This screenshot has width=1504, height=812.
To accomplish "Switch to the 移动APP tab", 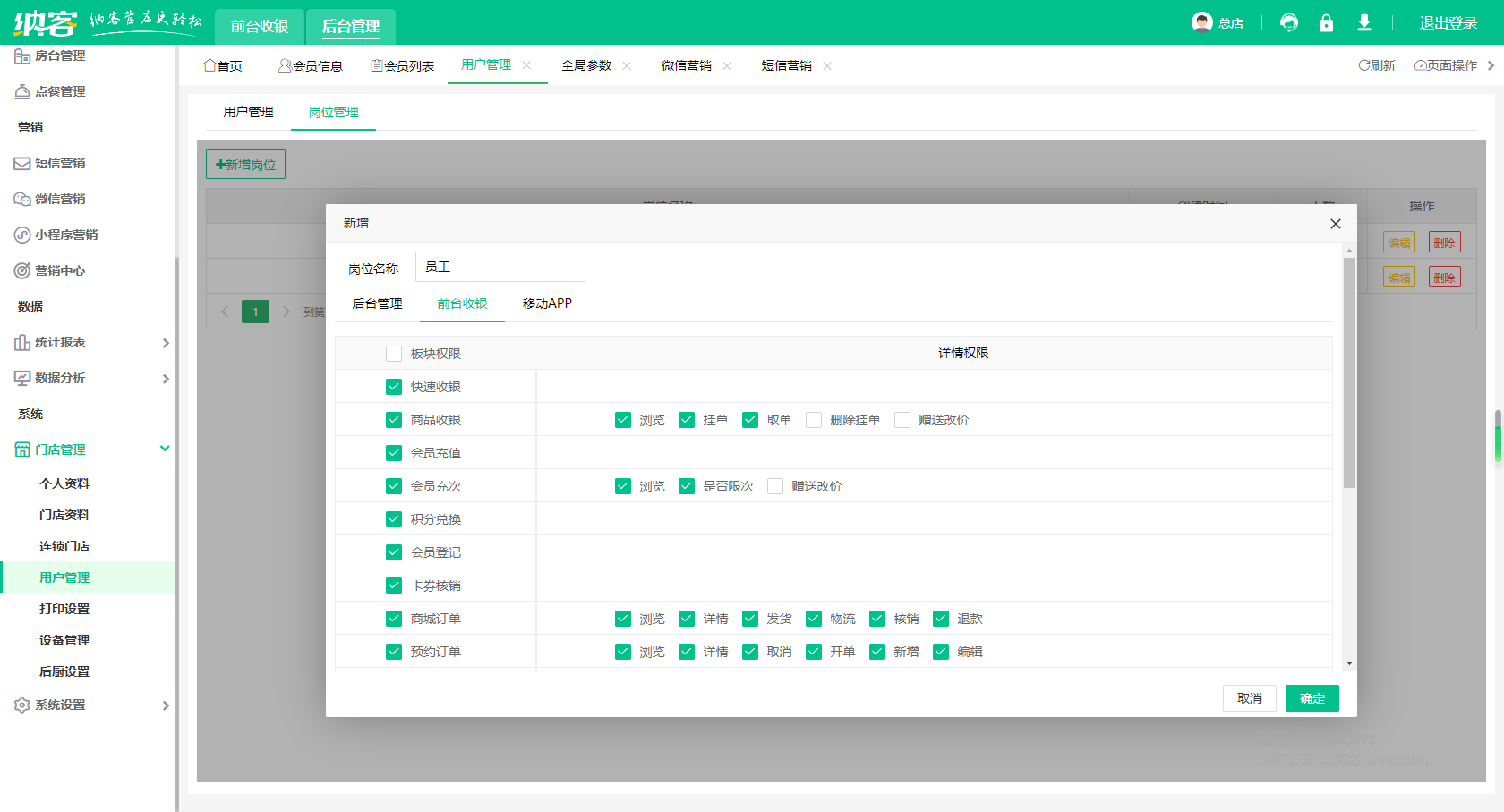I will pyautogui.click(x=547, y=303).
